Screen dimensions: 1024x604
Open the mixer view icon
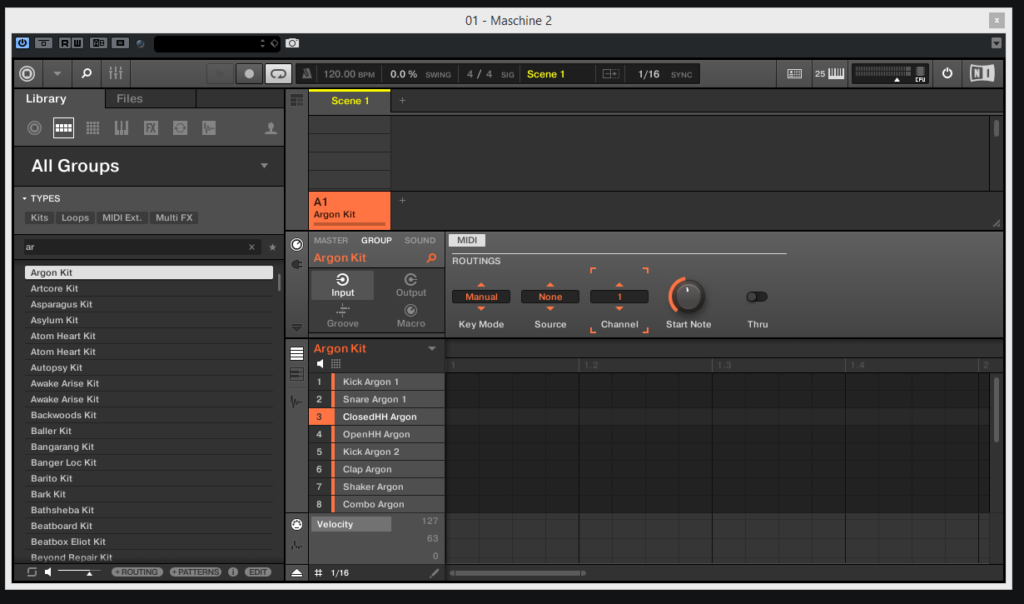(x=116, y=74)
